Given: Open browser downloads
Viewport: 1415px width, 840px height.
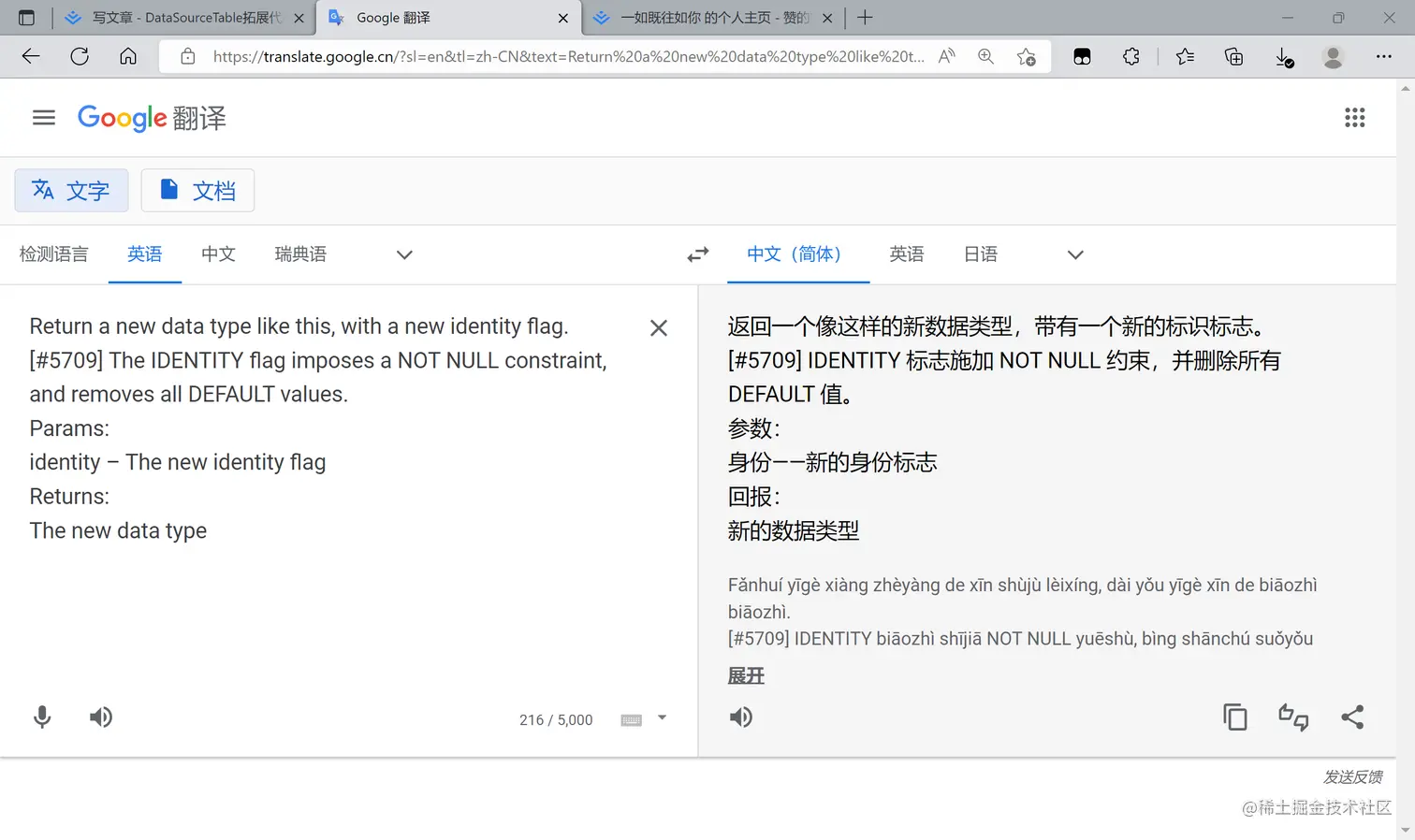Looking at the screenshot, I should coord(1285,57).
